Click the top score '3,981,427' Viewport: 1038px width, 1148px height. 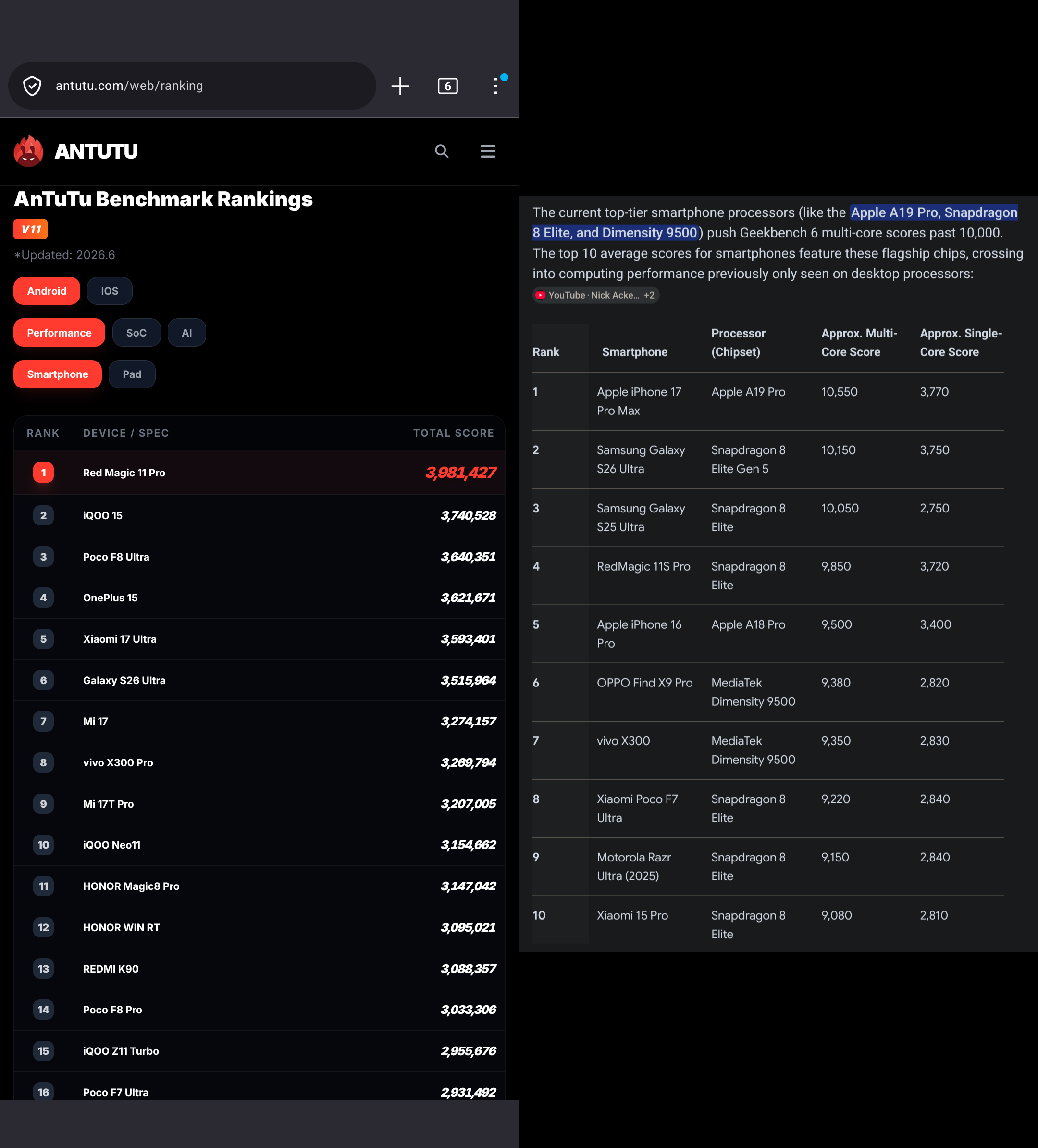461,473
